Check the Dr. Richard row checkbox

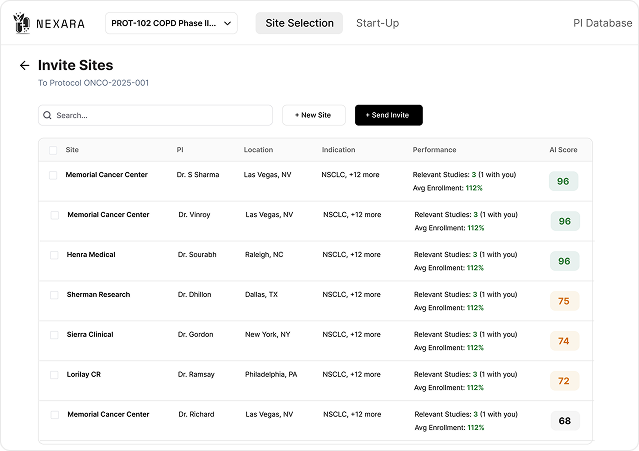click(x=55, y=415)
